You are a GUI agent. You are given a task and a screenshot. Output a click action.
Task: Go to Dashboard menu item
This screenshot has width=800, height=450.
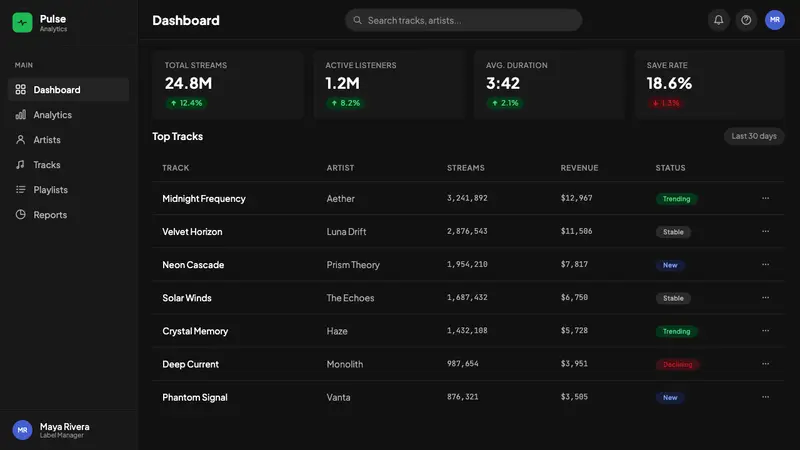(x=68, y=90)
